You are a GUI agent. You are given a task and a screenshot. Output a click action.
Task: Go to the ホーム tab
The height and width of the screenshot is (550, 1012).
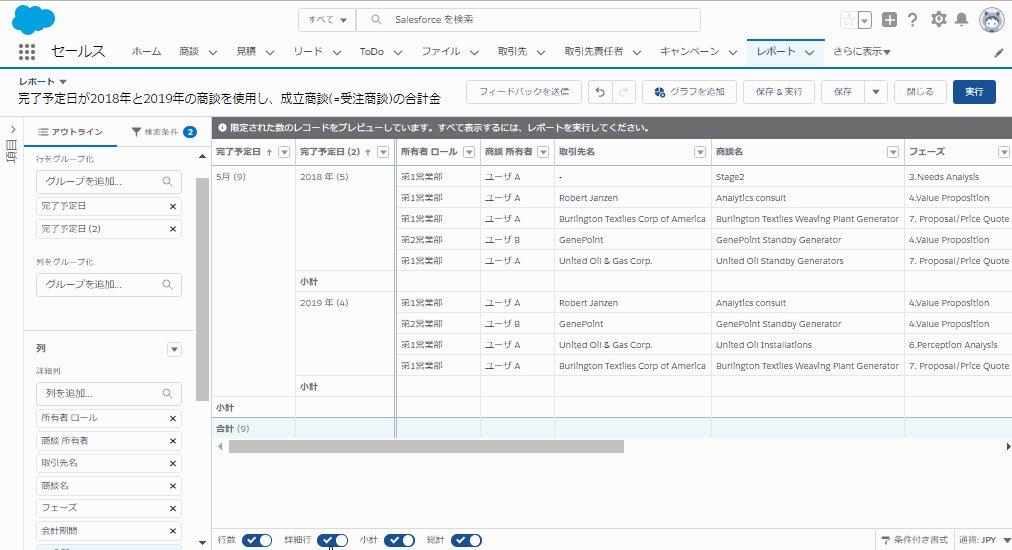tap(147, 52)
